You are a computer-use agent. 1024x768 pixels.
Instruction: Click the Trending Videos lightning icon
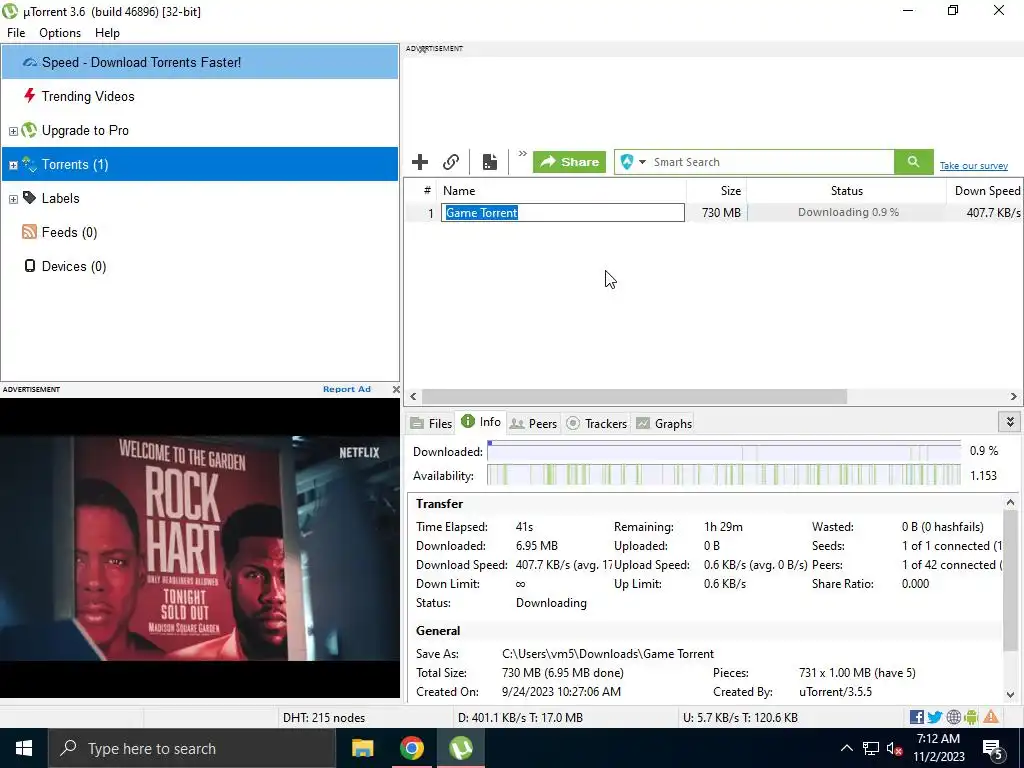29,96
